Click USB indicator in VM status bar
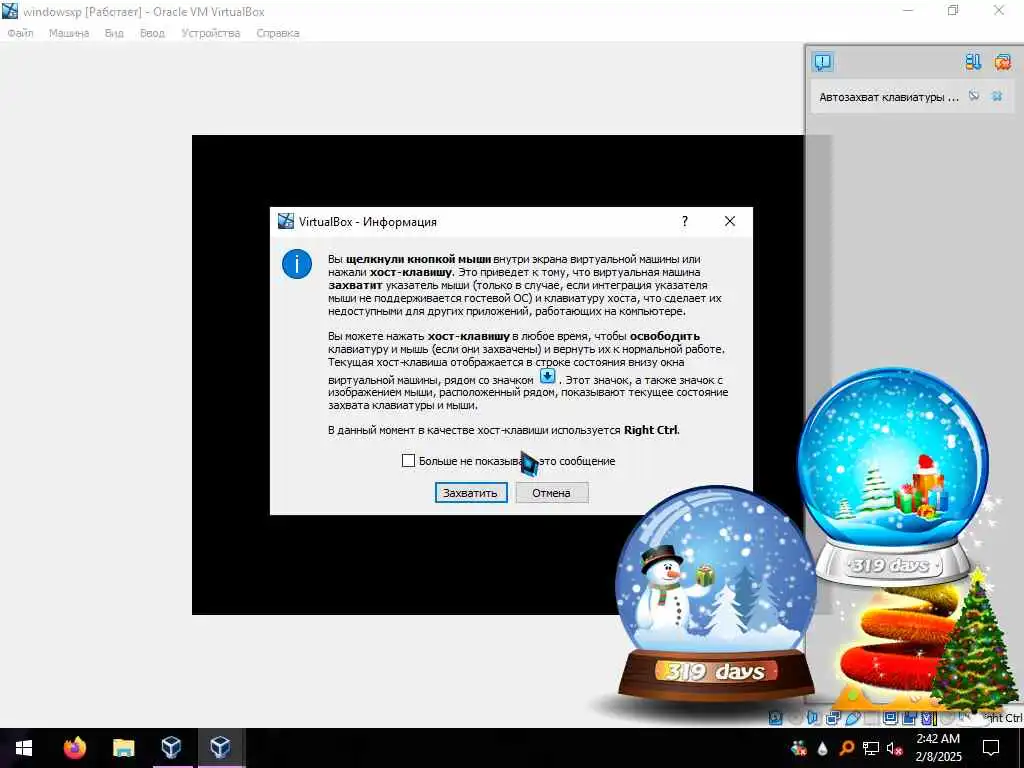The width and height of the screenshot is (1024, 768). click(x=852, y=718)
